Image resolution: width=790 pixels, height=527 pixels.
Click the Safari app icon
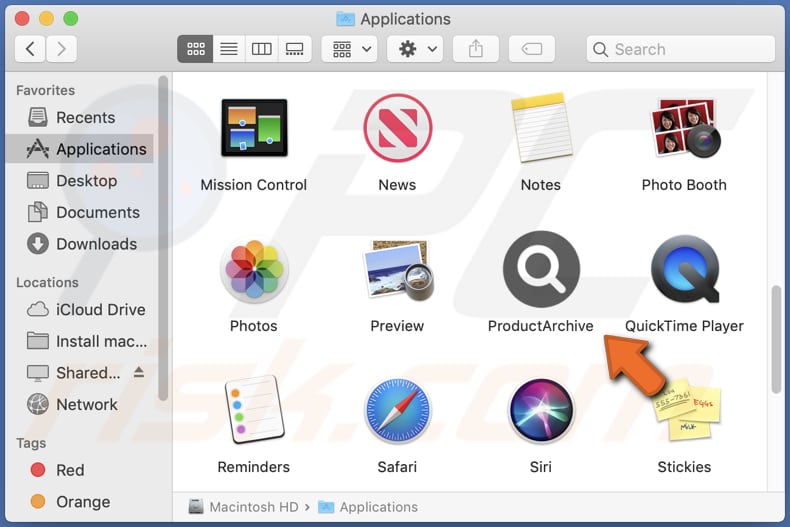pyautogui.click(x=398, y=411)
